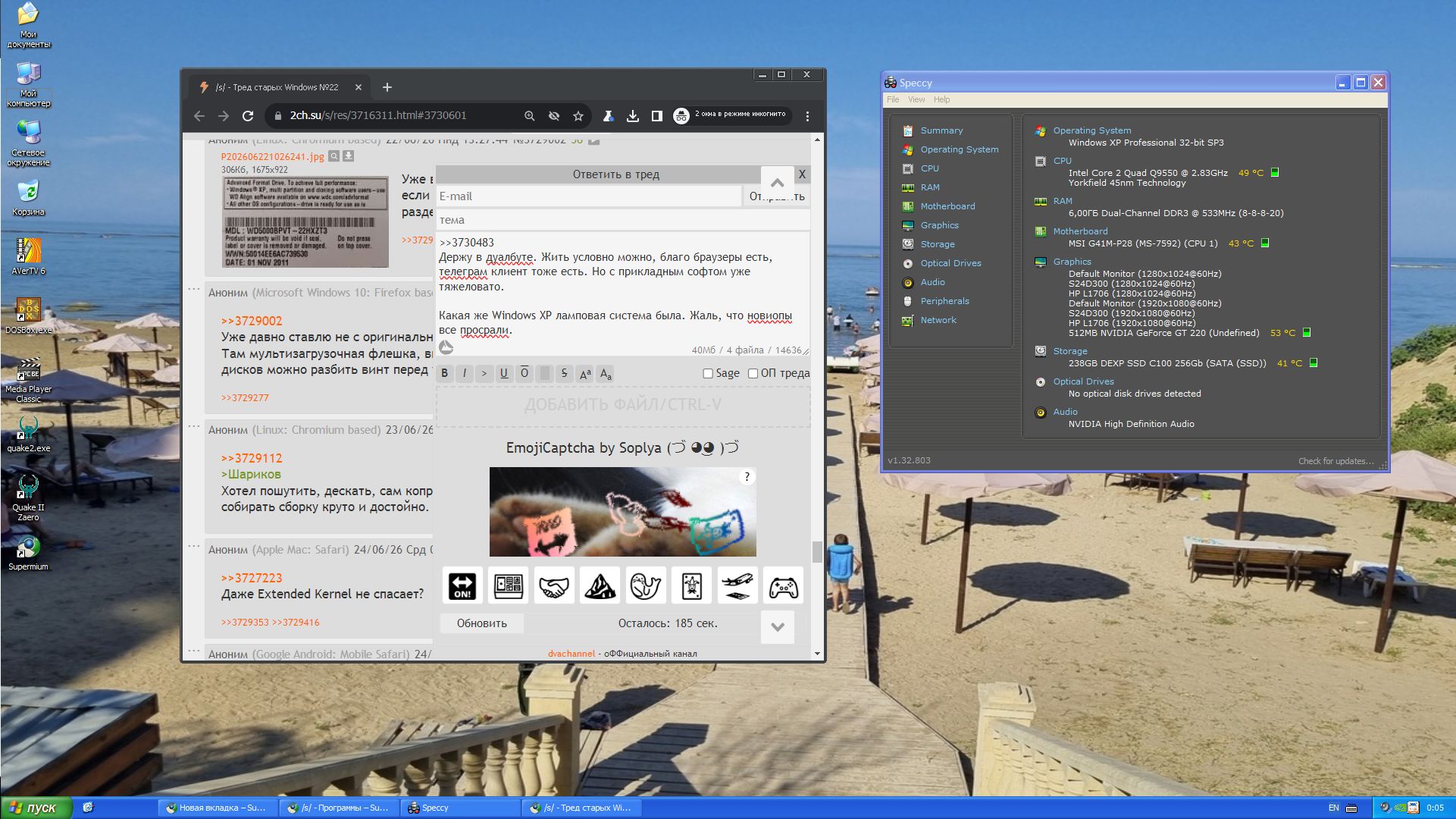1456x819 pixels.
Task: Follow the >>3729002 reply link
Action: (252, 321)
